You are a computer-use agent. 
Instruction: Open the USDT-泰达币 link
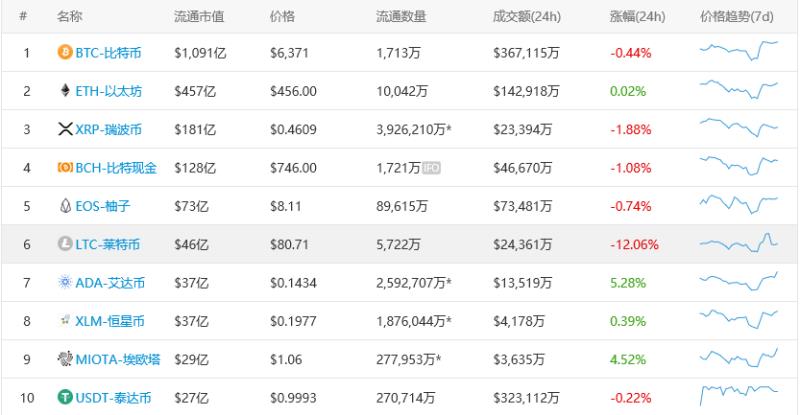(113, 397)
